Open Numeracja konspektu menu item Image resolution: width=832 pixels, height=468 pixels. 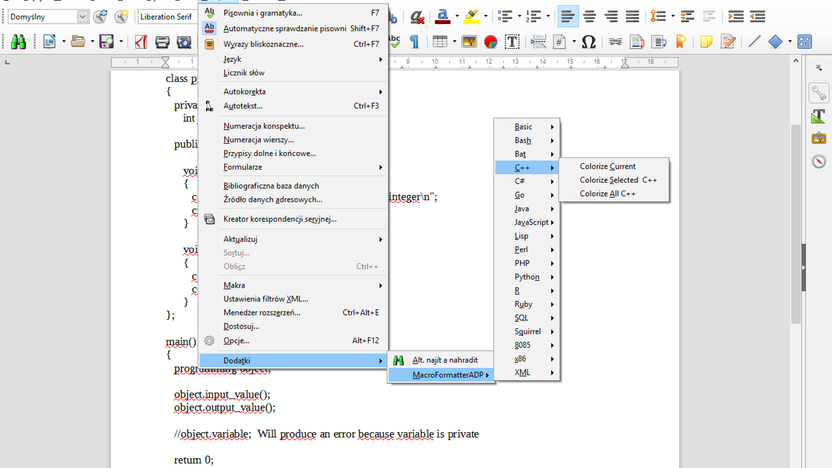point(293,126)
